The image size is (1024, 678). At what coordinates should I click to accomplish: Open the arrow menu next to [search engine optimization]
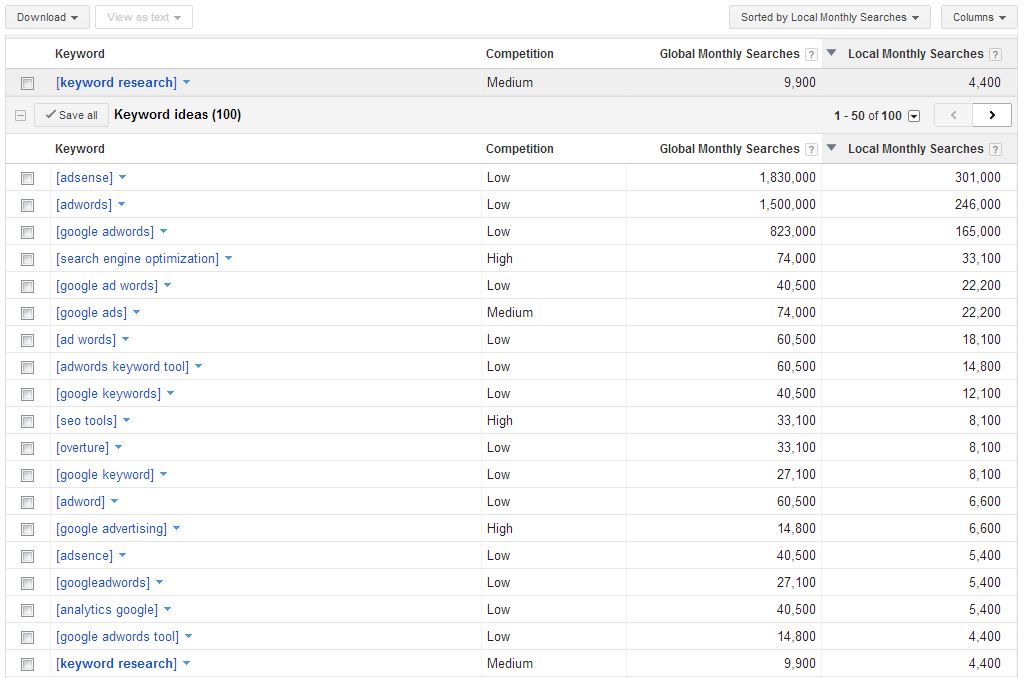(x=228, y=258)
